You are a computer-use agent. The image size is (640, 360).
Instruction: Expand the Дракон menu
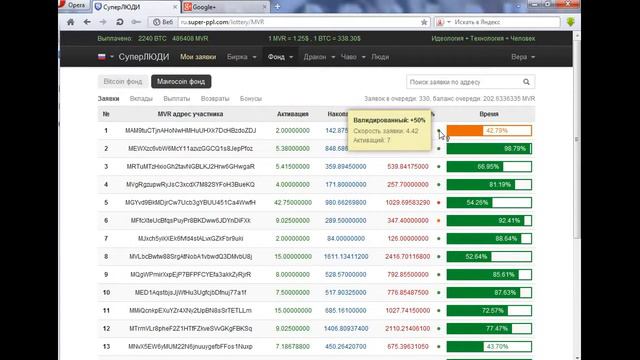pyautogui.click(x=319, y=57)
